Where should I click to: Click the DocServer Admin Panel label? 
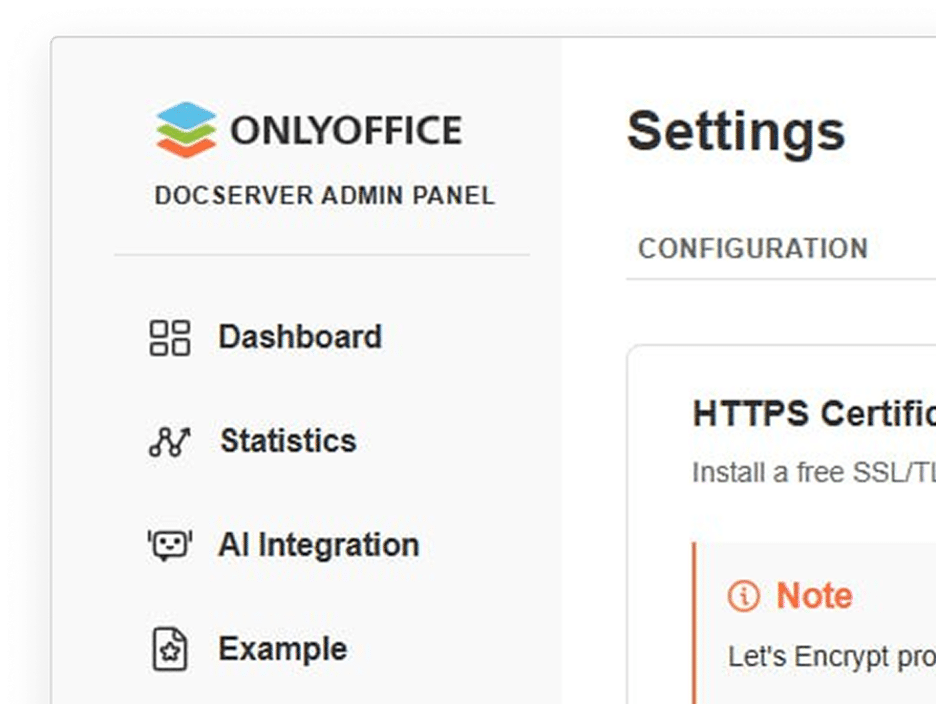coord(324,195)
